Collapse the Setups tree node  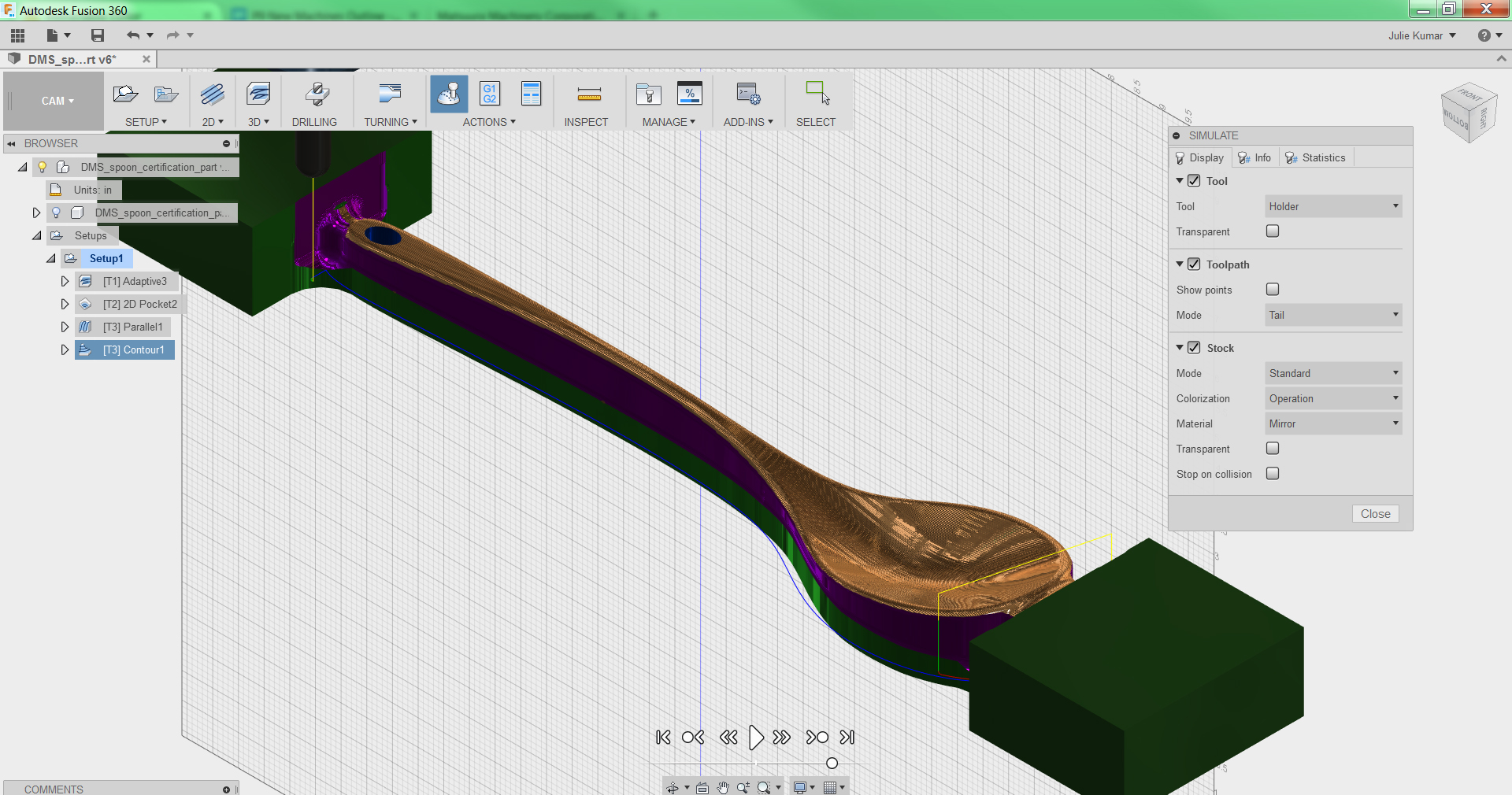37,235
